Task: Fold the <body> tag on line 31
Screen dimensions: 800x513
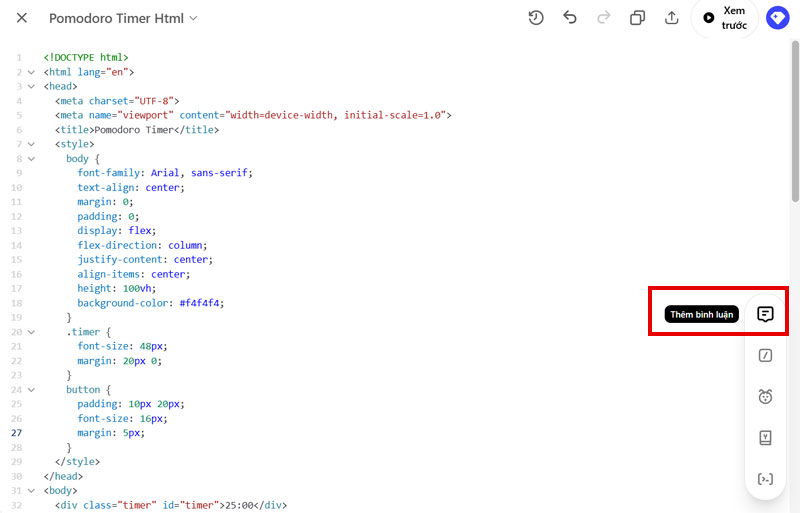Action: coord(31,491)
